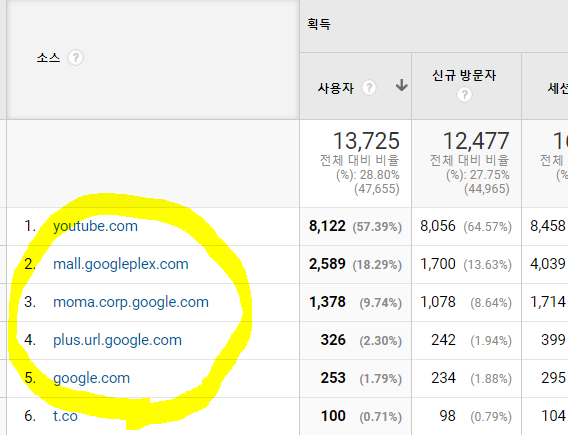Open help icon next to 소스 header
The width and height of the screenshot is (568, 435).
coord(76,58)
